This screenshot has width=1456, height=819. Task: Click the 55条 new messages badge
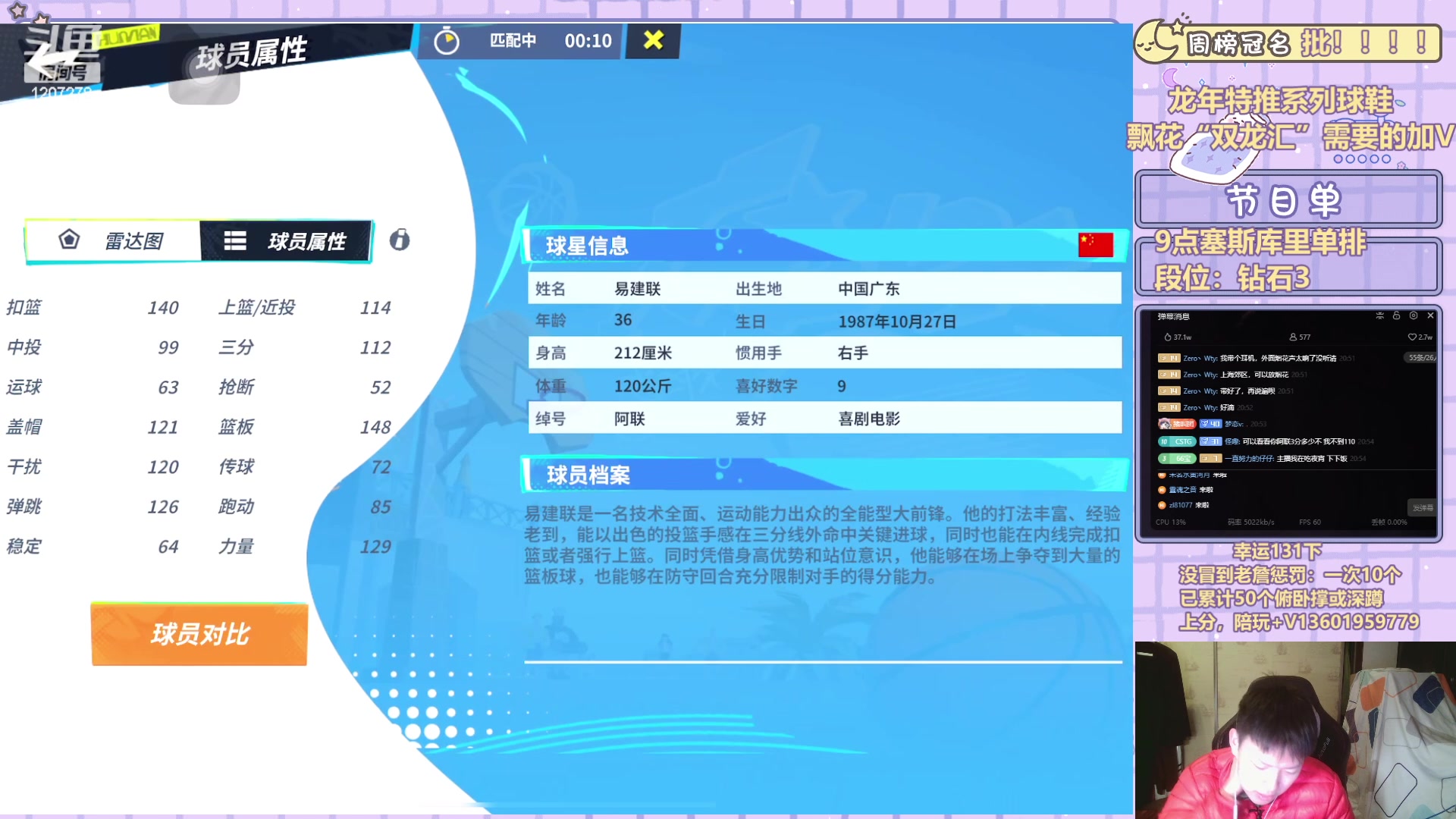[1420, 357]
